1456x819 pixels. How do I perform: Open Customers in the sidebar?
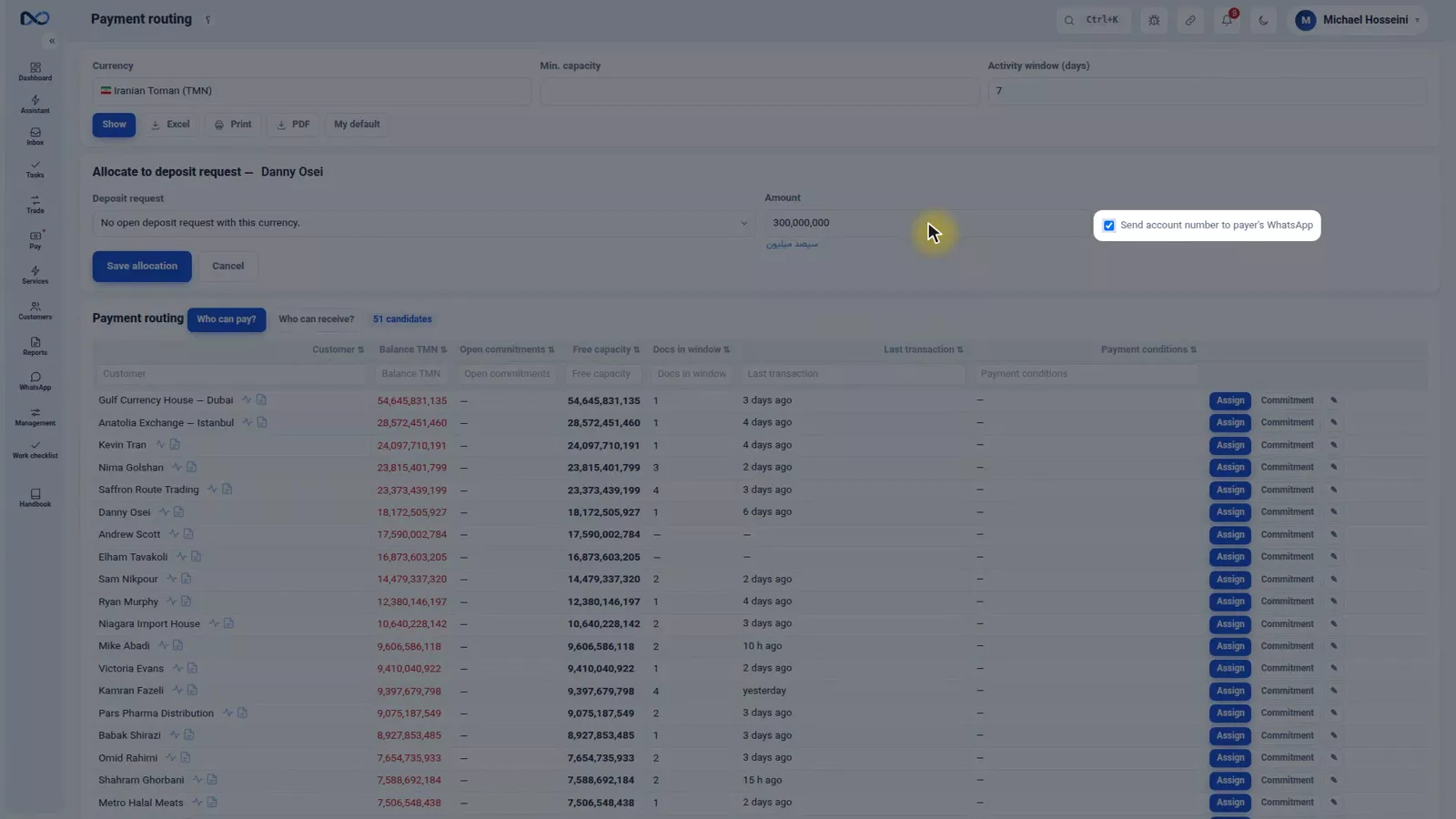click(x=35, y=311)
